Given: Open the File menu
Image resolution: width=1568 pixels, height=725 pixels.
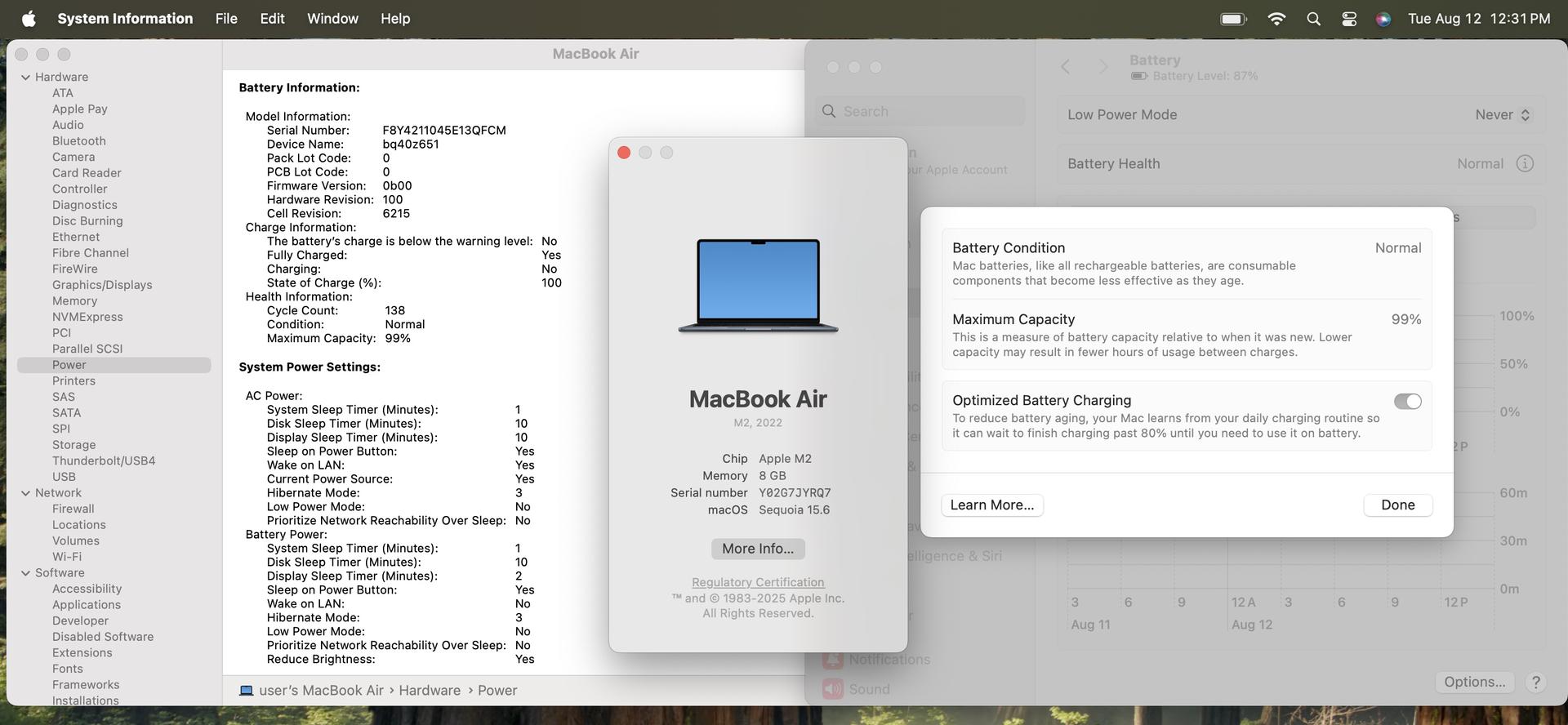Looking at the screenshot, I should click(x=226, y=19).
